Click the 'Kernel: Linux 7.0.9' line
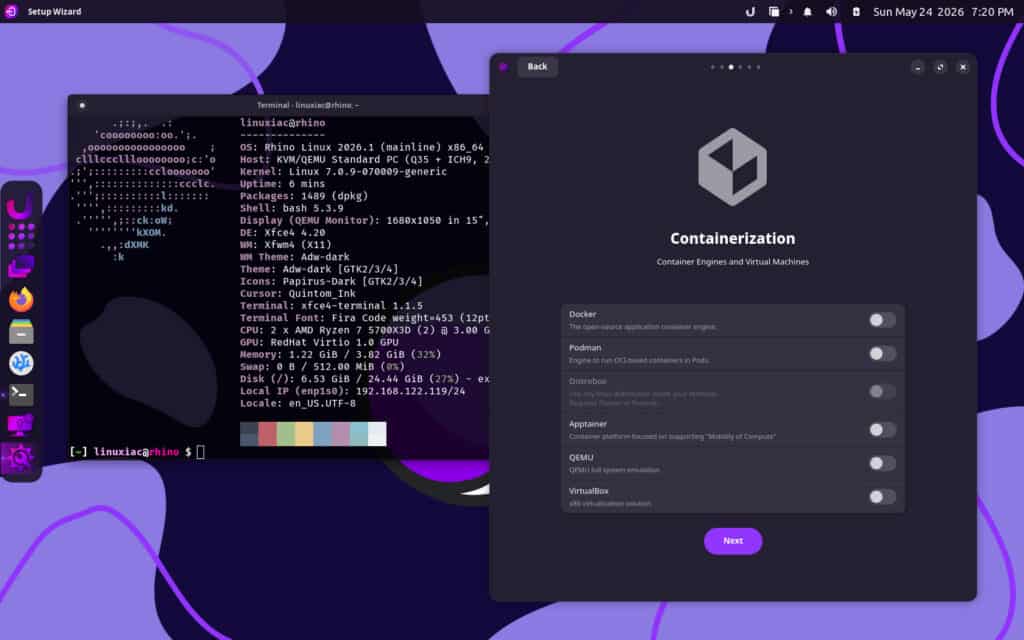Screen dimensions: 1024x640 coord(344,172)
